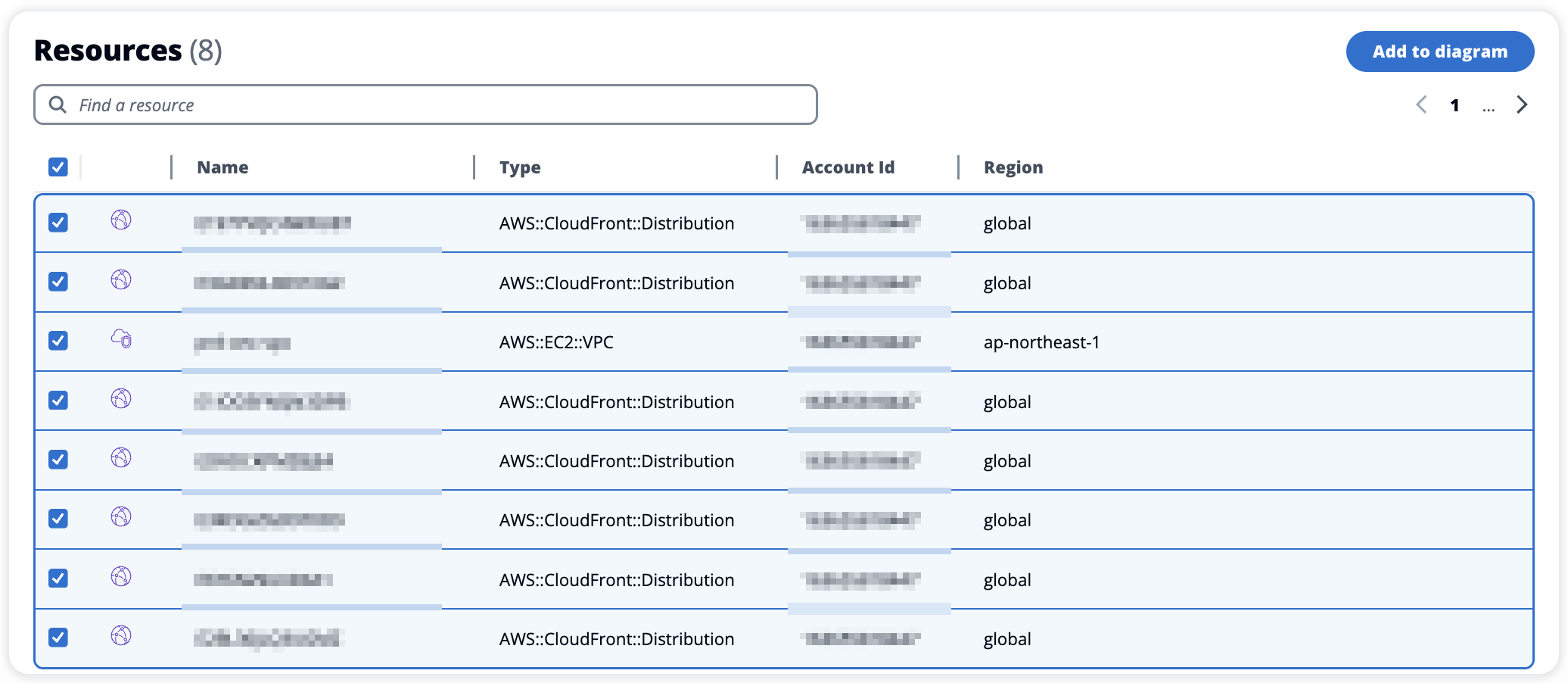Click the magnifier icon in the search box
Viewport: 1568px width, 683px height.
point(58,104)
